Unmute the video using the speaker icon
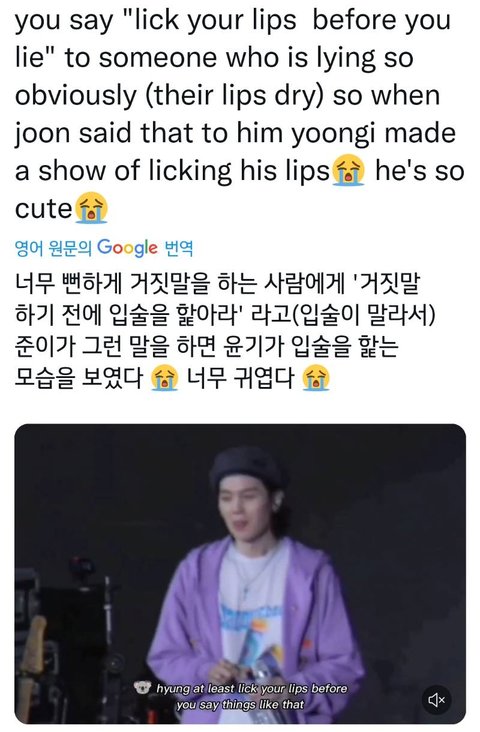 click(437, 699)
